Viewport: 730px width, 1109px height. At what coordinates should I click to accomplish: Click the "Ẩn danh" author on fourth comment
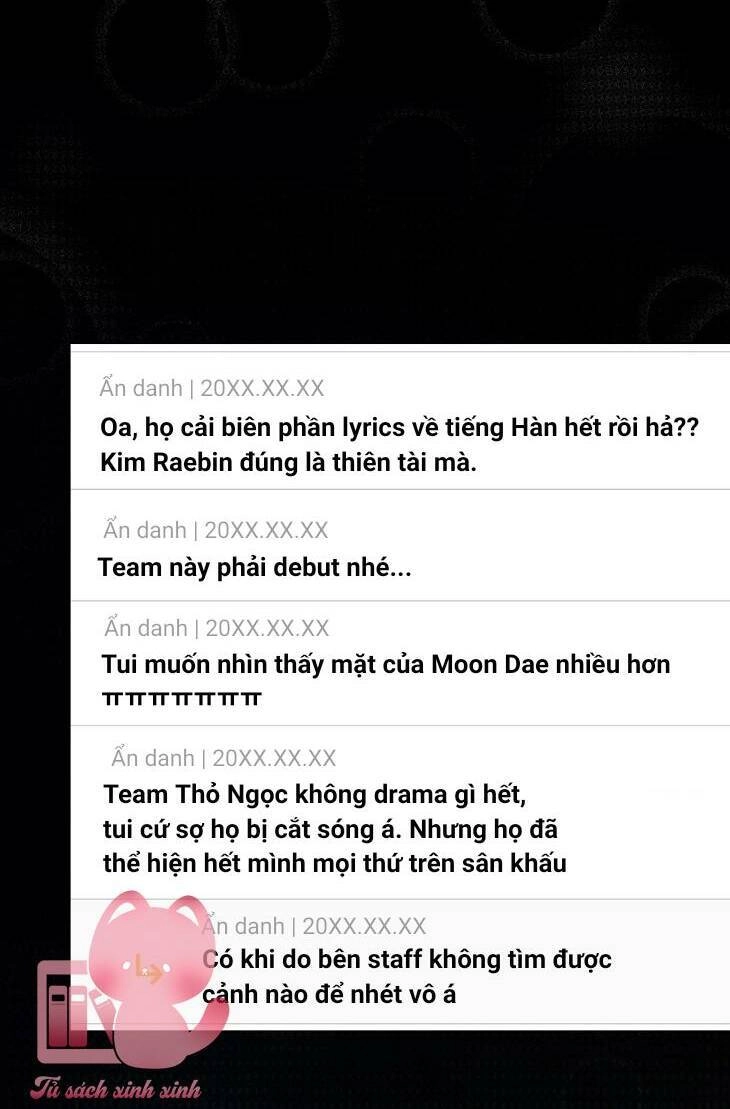click(152, 757)
